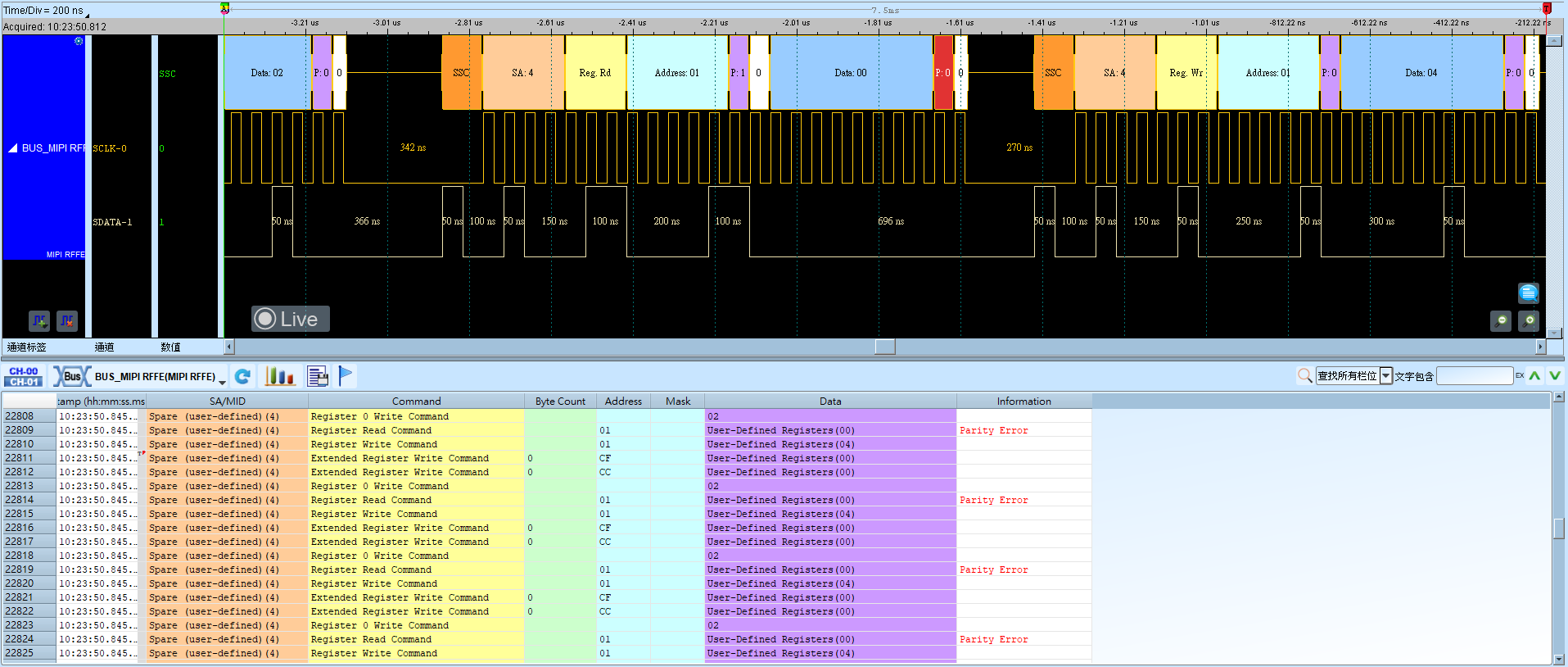1568x667 pixels.
Task: Click the add waveform channel icon
Action: coord(39,321)
